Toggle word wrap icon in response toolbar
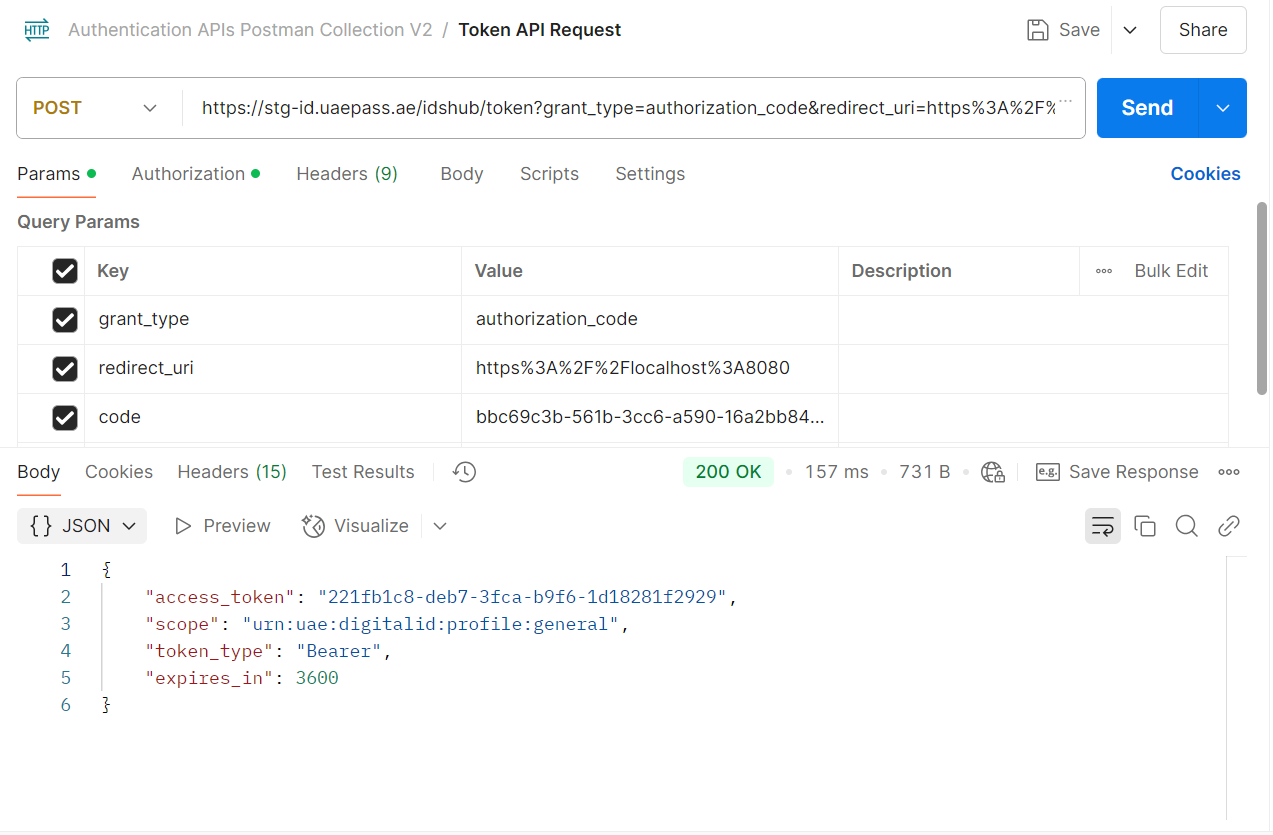The width and height of the screenshot is (1273, 835). [x=1102, y=526]
